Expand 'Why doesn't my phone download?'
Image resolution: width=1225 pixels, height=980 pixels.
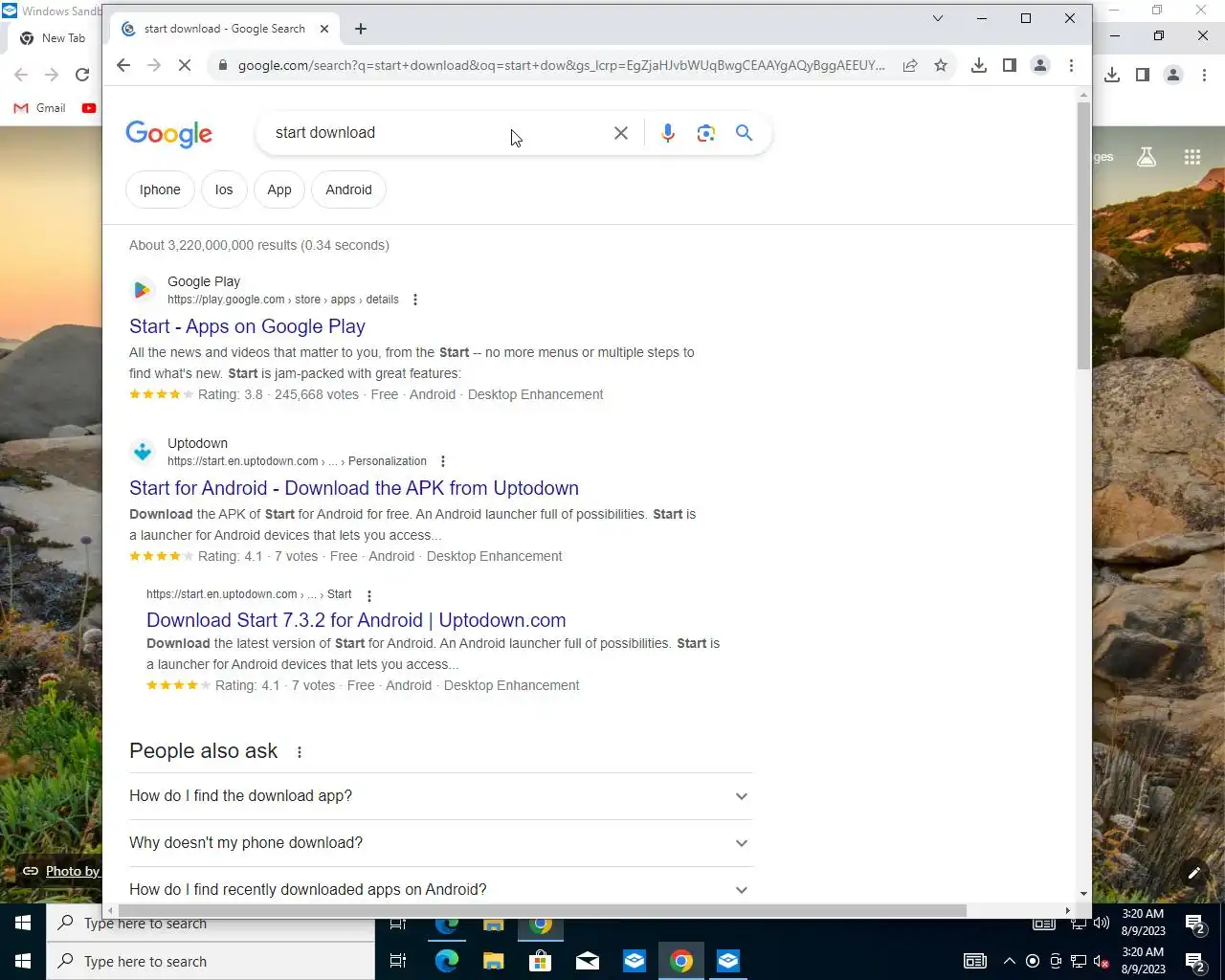pos(440,843)
